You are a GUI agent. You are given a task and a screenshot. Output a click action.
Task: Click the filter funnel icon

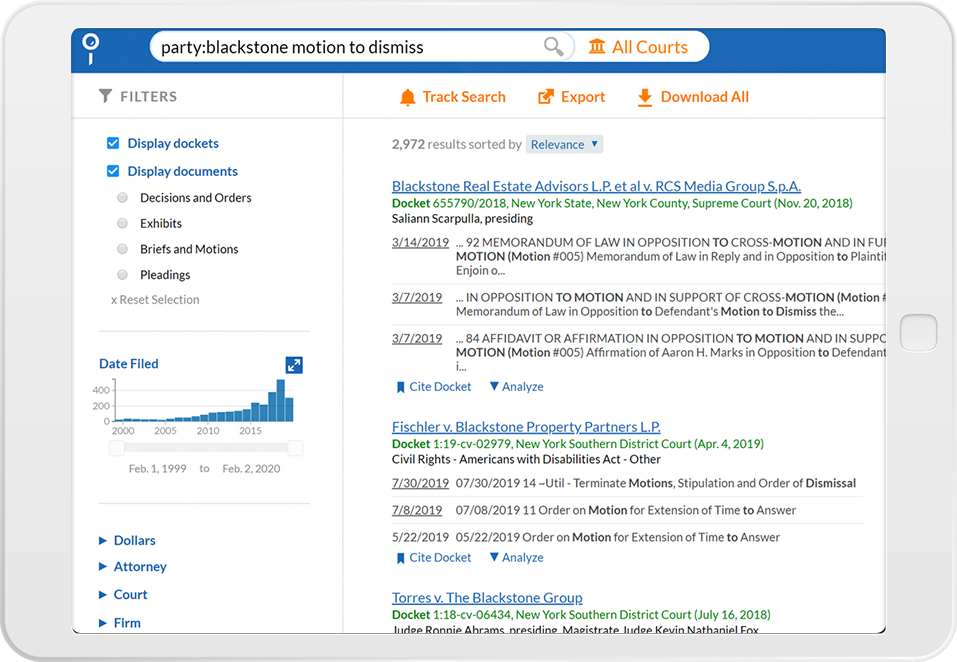(x=106, y=96)
